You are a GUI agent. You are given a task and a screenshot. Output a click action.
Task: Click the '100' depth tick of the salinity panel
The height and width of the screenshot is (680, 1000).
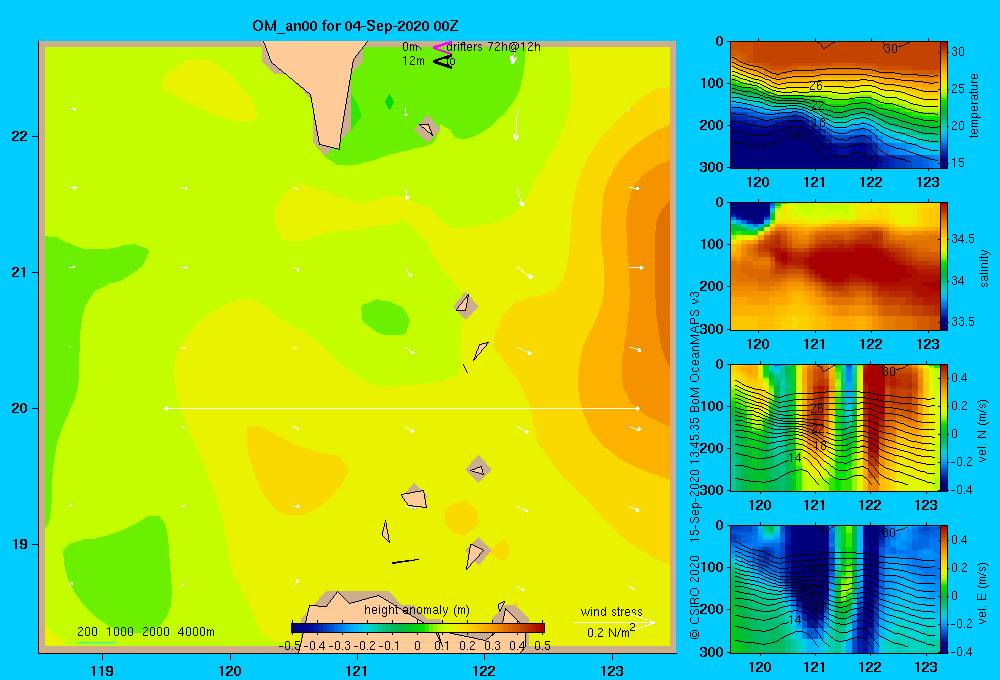711,244
